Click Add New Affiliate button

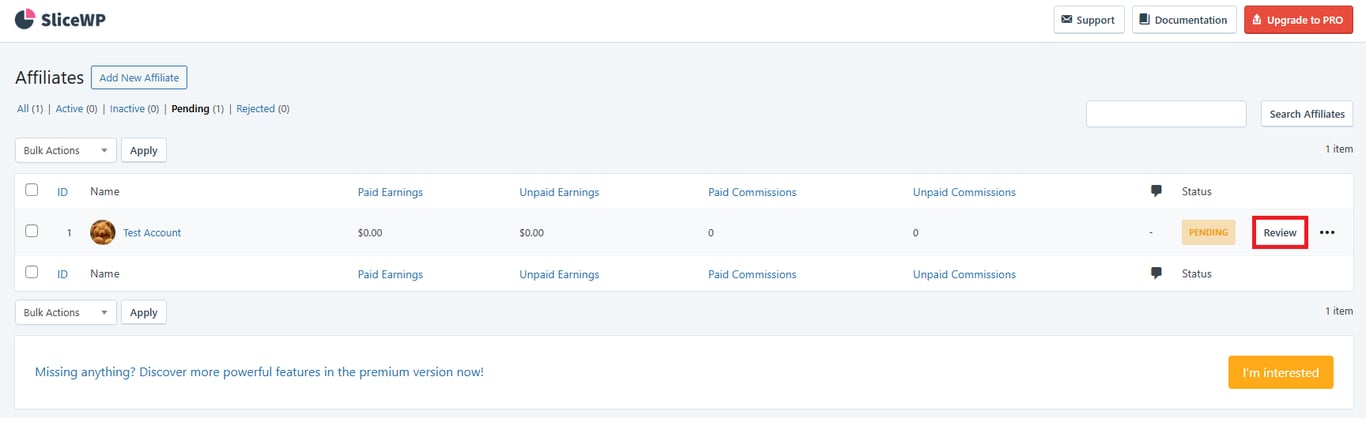pyautogui.click(x=139, y=78)
